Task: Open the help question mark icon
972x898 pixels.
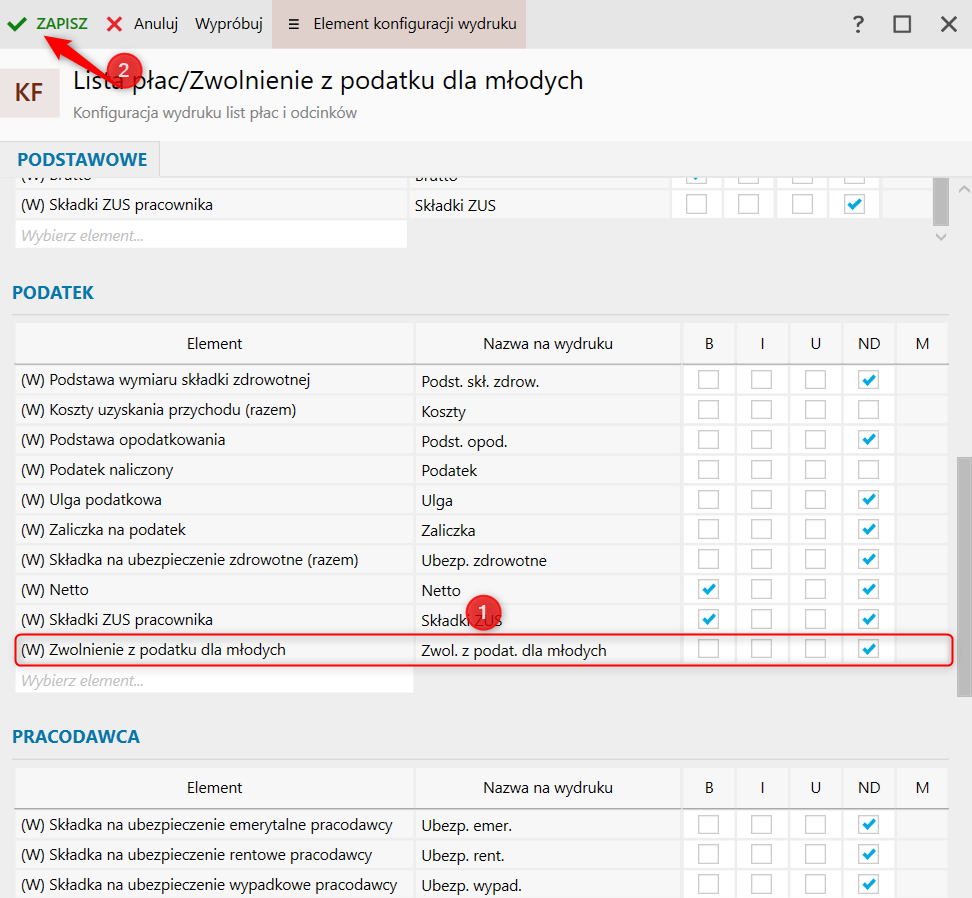Action: 858,24
